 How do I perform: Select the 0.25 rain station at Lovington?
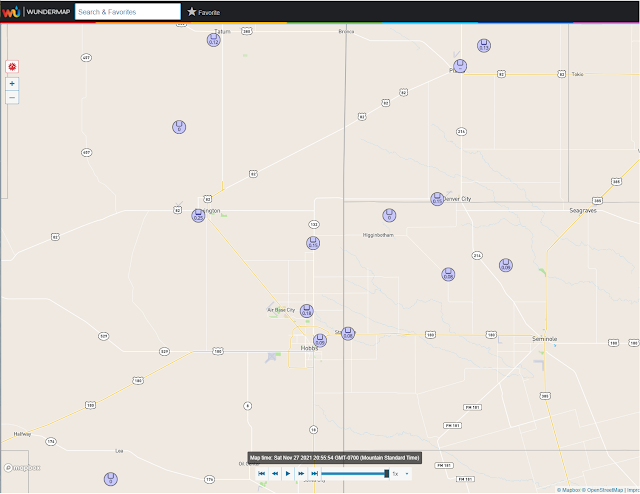198,216
